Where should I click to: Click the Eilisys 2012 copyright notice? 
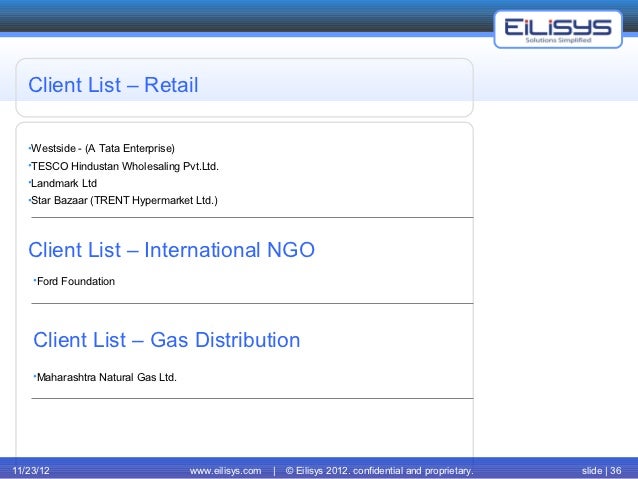[379, 471]
